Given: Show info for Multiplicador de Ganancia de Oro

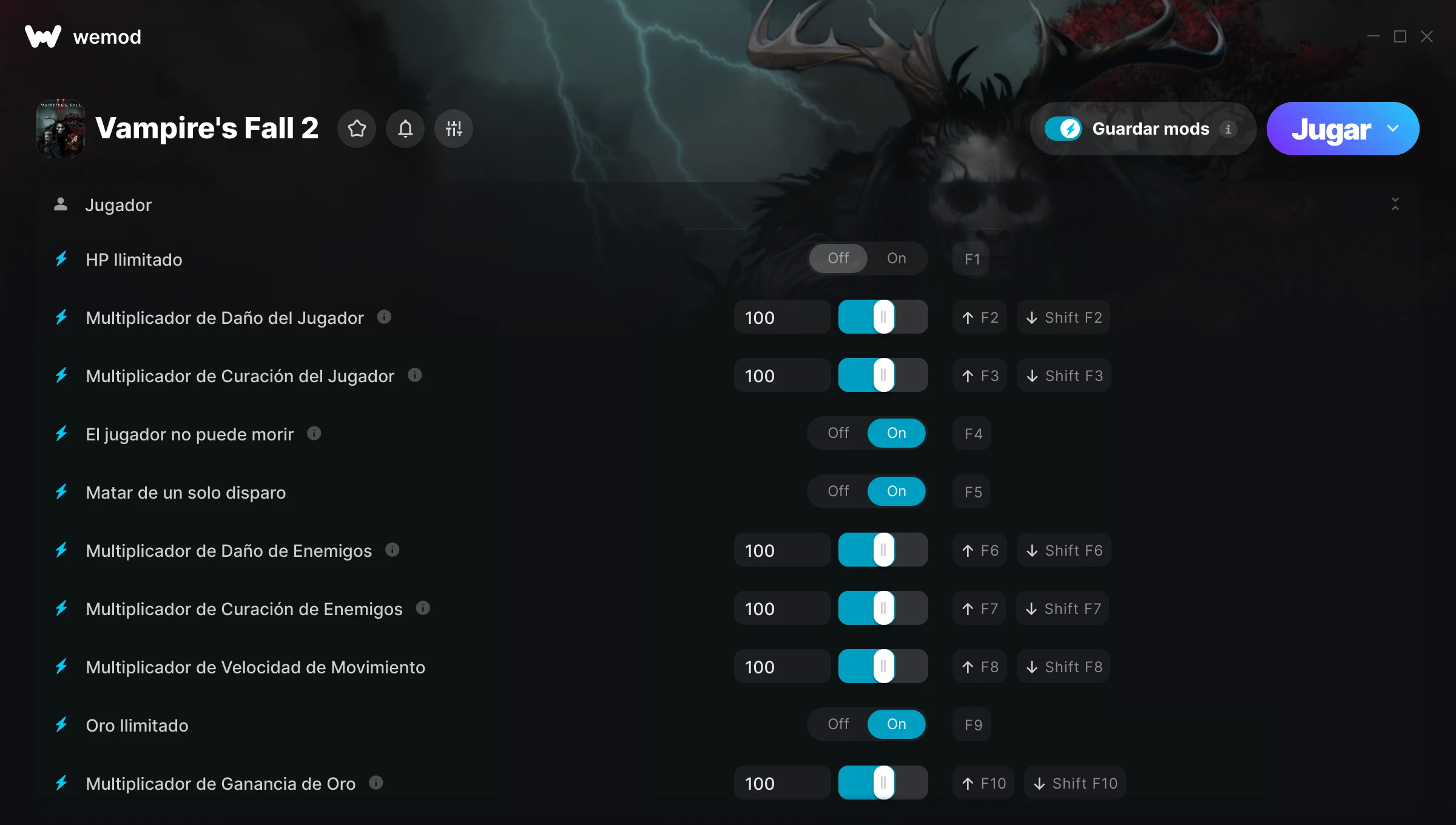Looking at the screenshot, I should coord(376,783).
